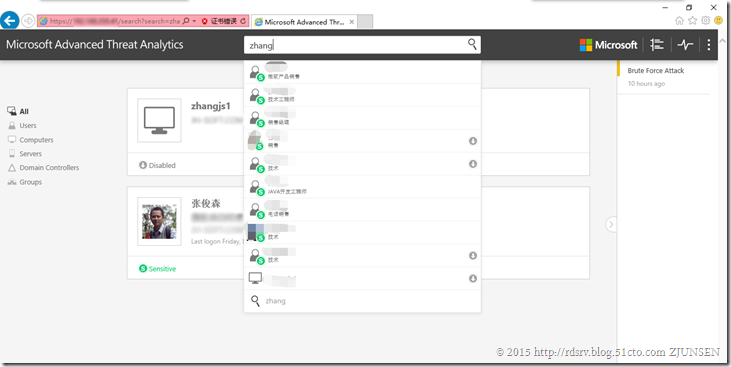Screen dimensions: 731x367
Task: Open the zhangjs1 computer result
Action: point(211,106)
